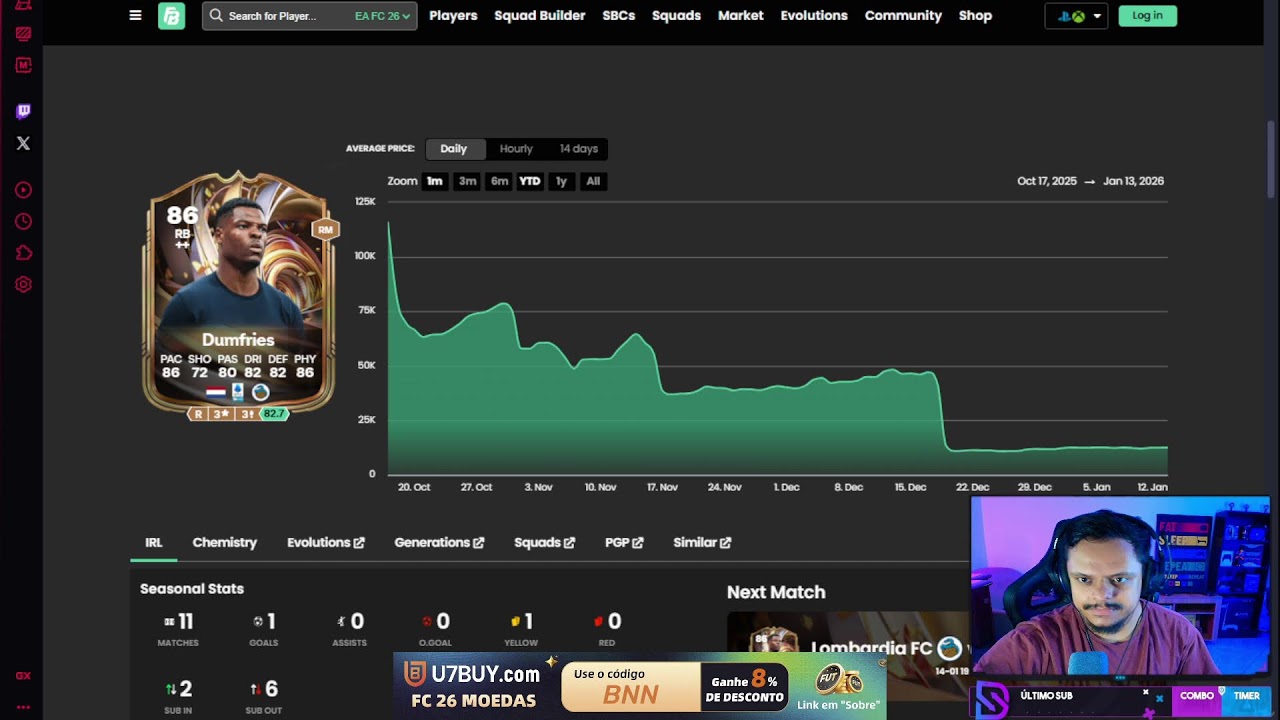Open the Players menu
1280x720 pixels.
(x=453, y=16)
